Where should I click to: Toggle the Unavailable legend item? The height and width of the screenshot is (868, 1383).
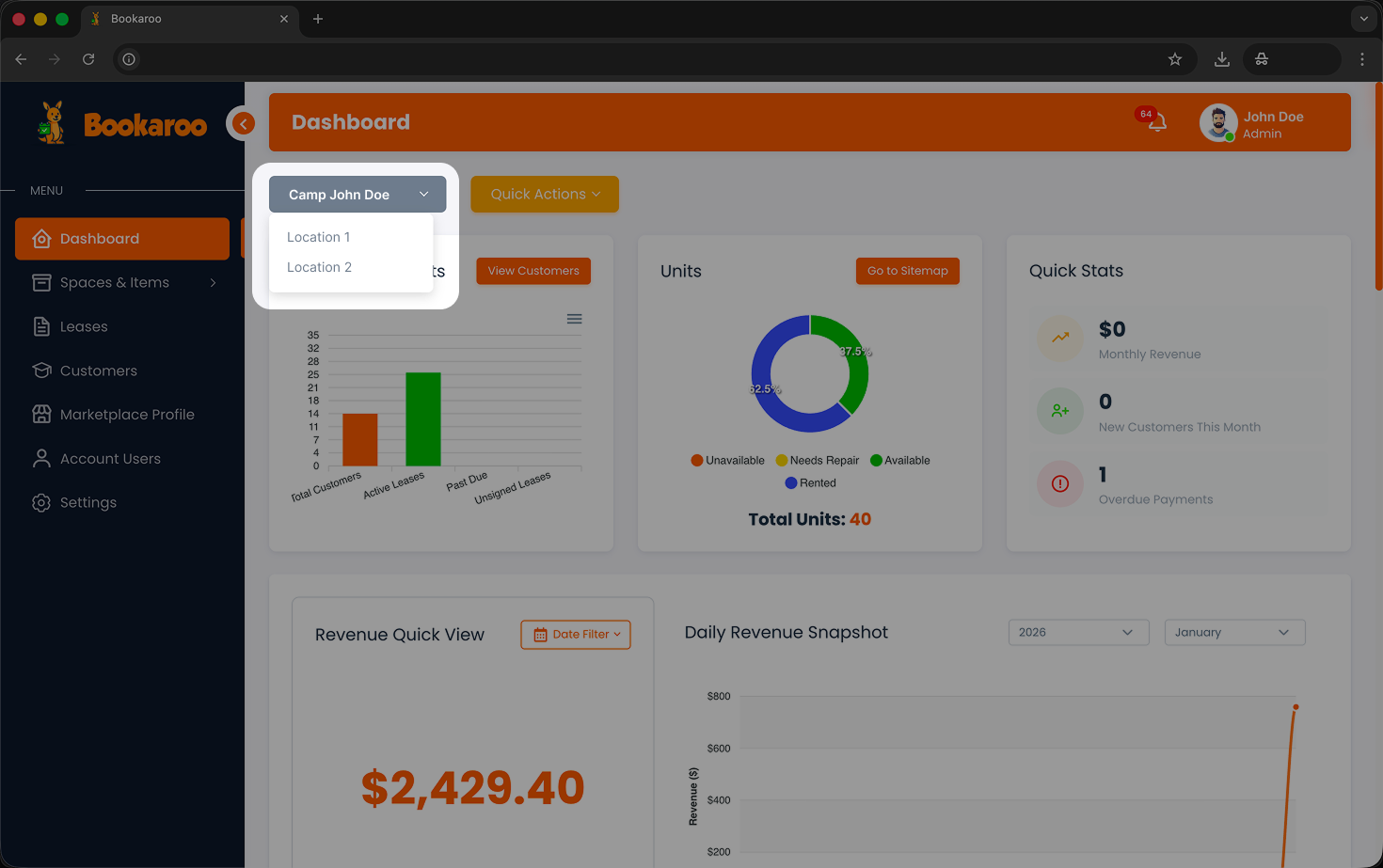pyautogui.click(x=727, y=461)
